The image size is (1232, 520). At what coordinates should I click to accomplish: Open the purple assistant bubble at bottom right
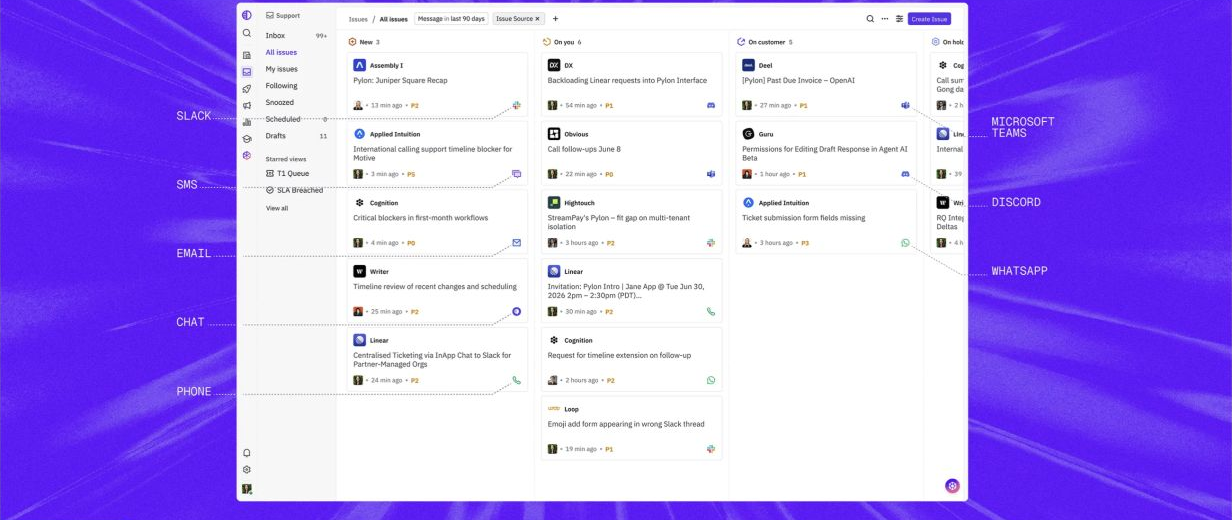click(x=952, y=486)
